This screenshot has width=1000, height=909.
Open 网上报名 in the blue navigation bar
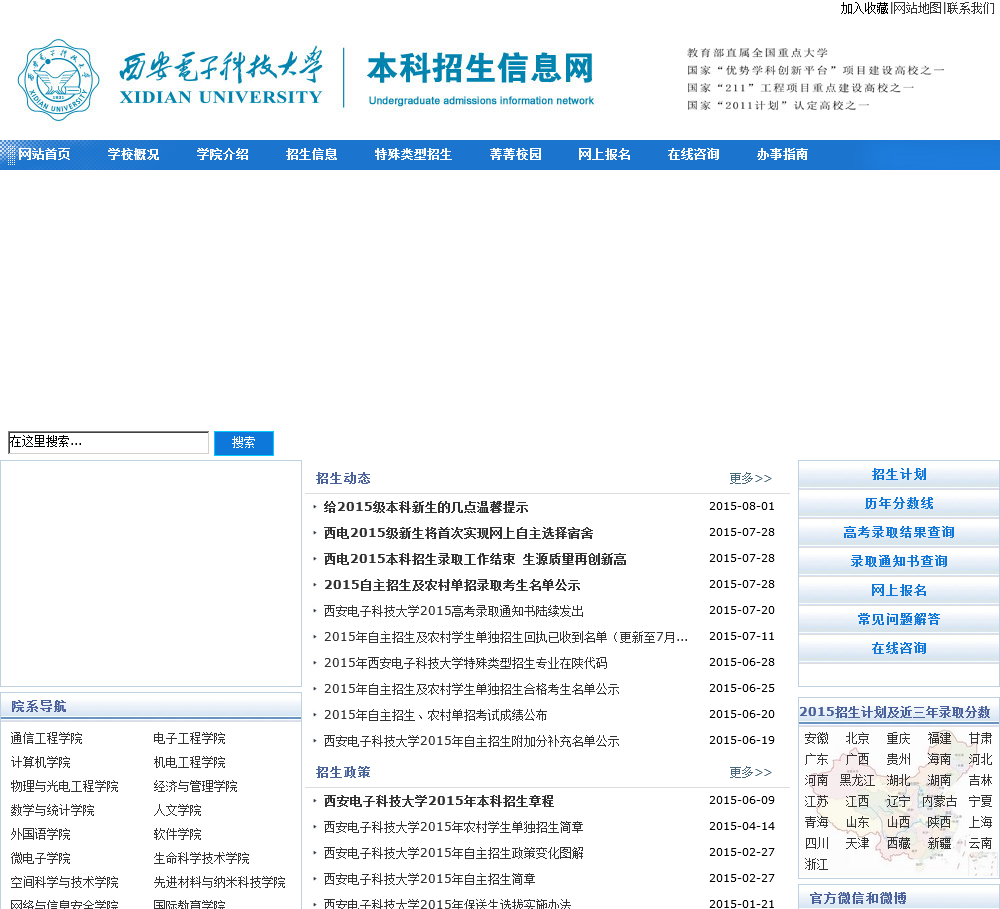click(x=604, y=154)
